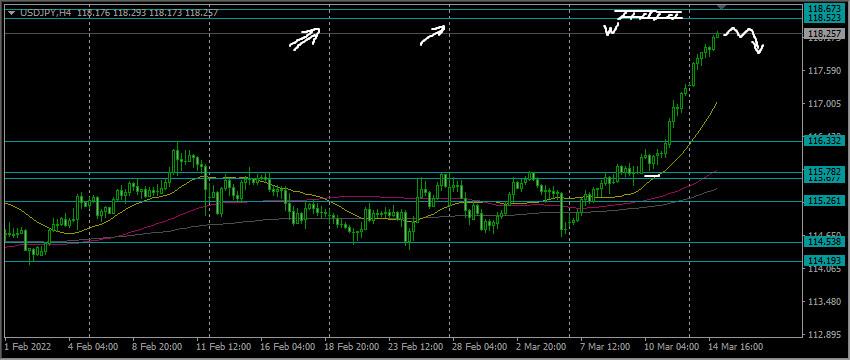Click the 114.538 price level label
Viewport: 850px width, 360px height.
click(824, 242)
